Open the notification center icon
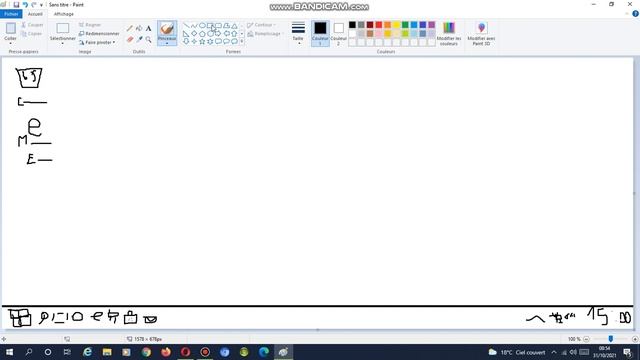This screenshot has height=360, width=640. click(x=627, y=352)
